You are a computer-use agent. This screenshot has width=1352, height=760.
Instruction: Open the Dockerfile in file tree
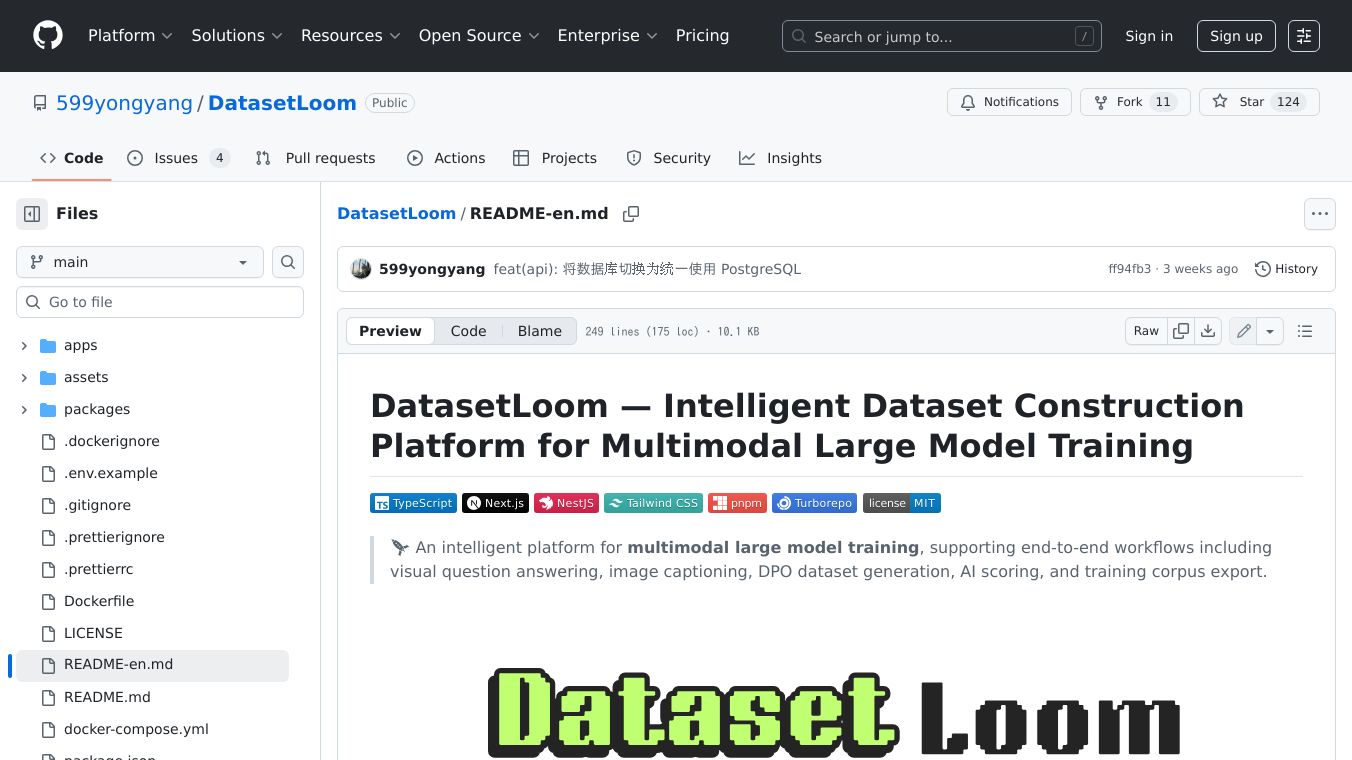(99, 601)
